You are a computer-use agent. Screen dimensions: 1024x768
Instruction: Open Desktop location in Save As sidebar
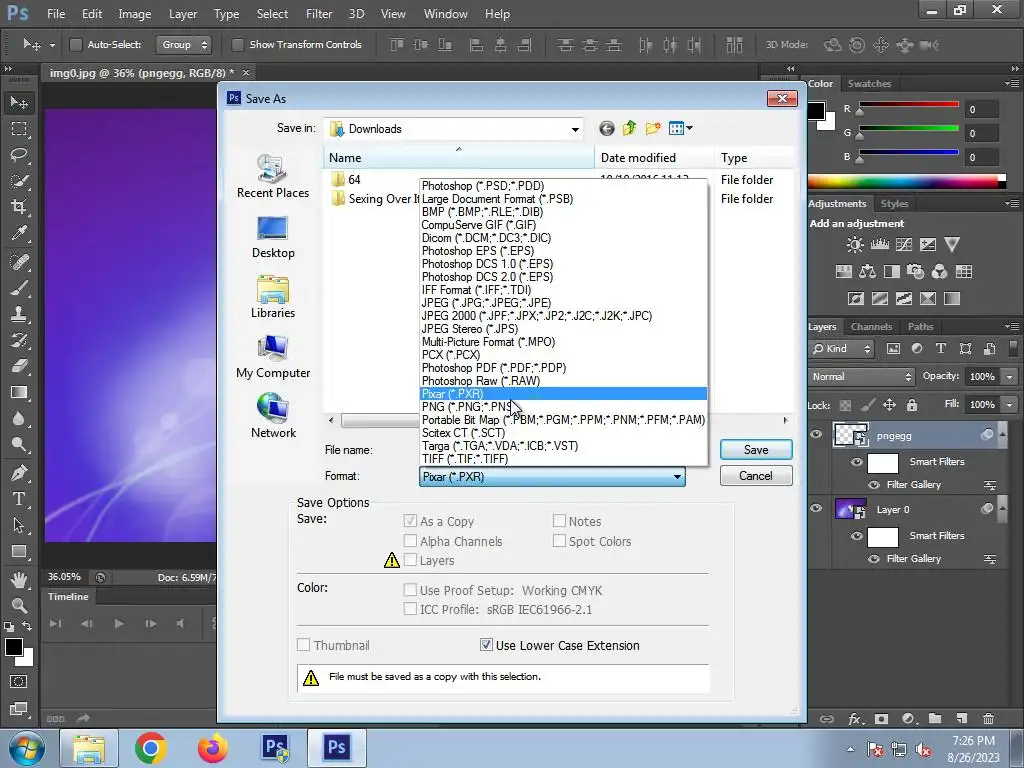[273, 237]
